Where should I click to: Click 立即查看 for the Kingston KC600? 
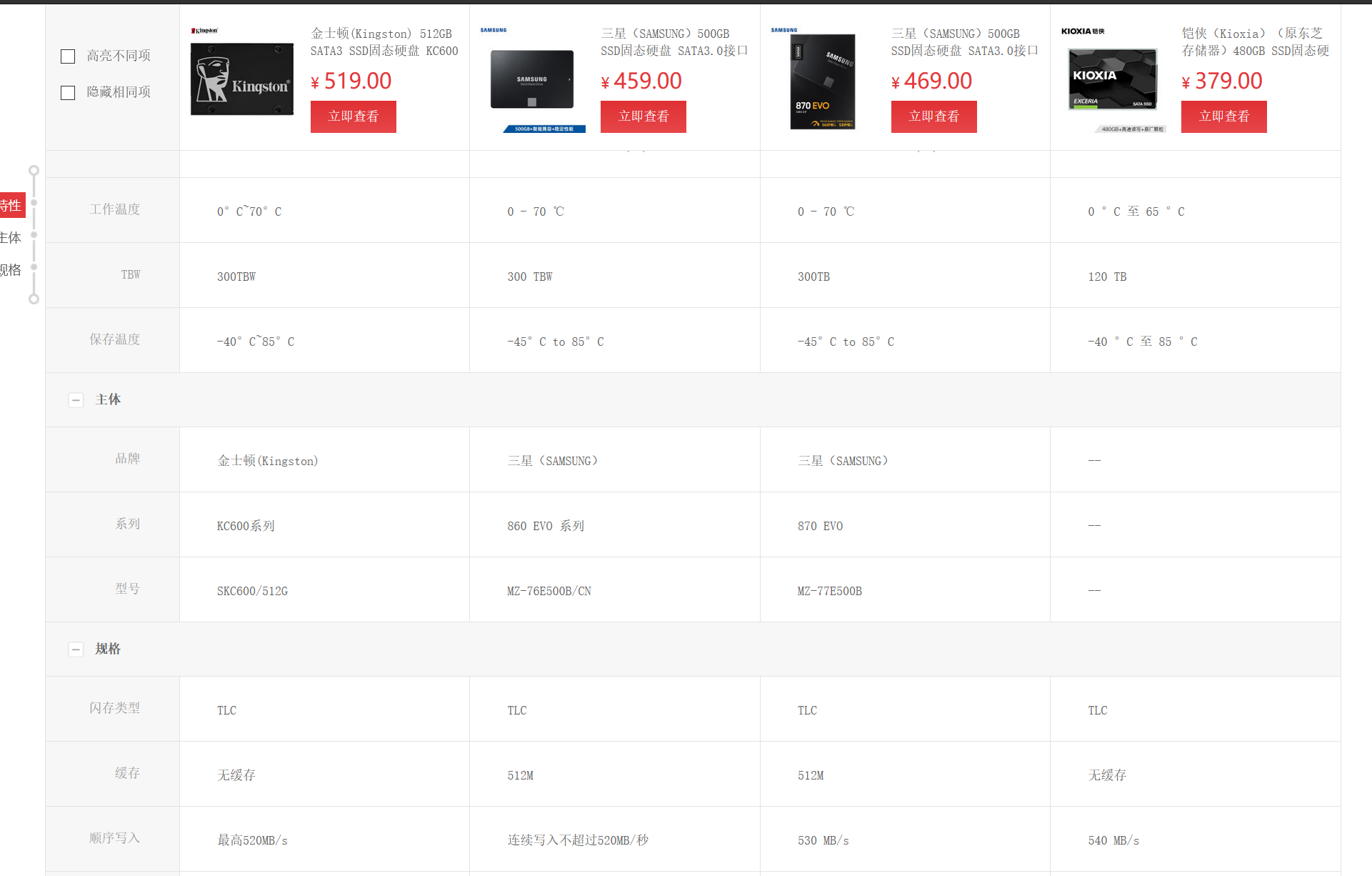tap(353, 116)
